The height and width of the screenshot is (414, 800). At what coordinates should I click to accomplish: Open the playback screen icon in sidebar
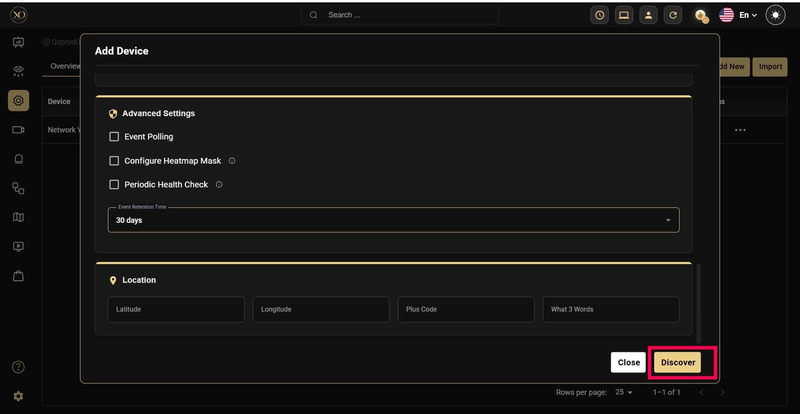coord(18,247)
